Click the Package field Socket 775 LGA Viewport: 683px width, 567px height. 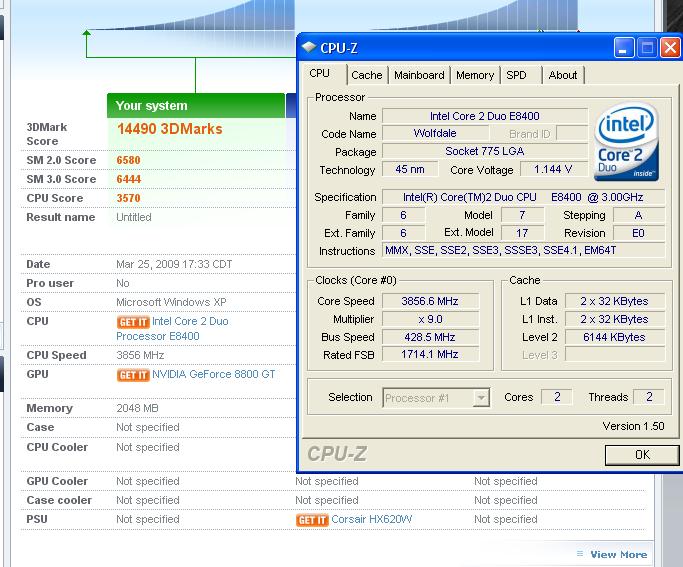[485, 152]
